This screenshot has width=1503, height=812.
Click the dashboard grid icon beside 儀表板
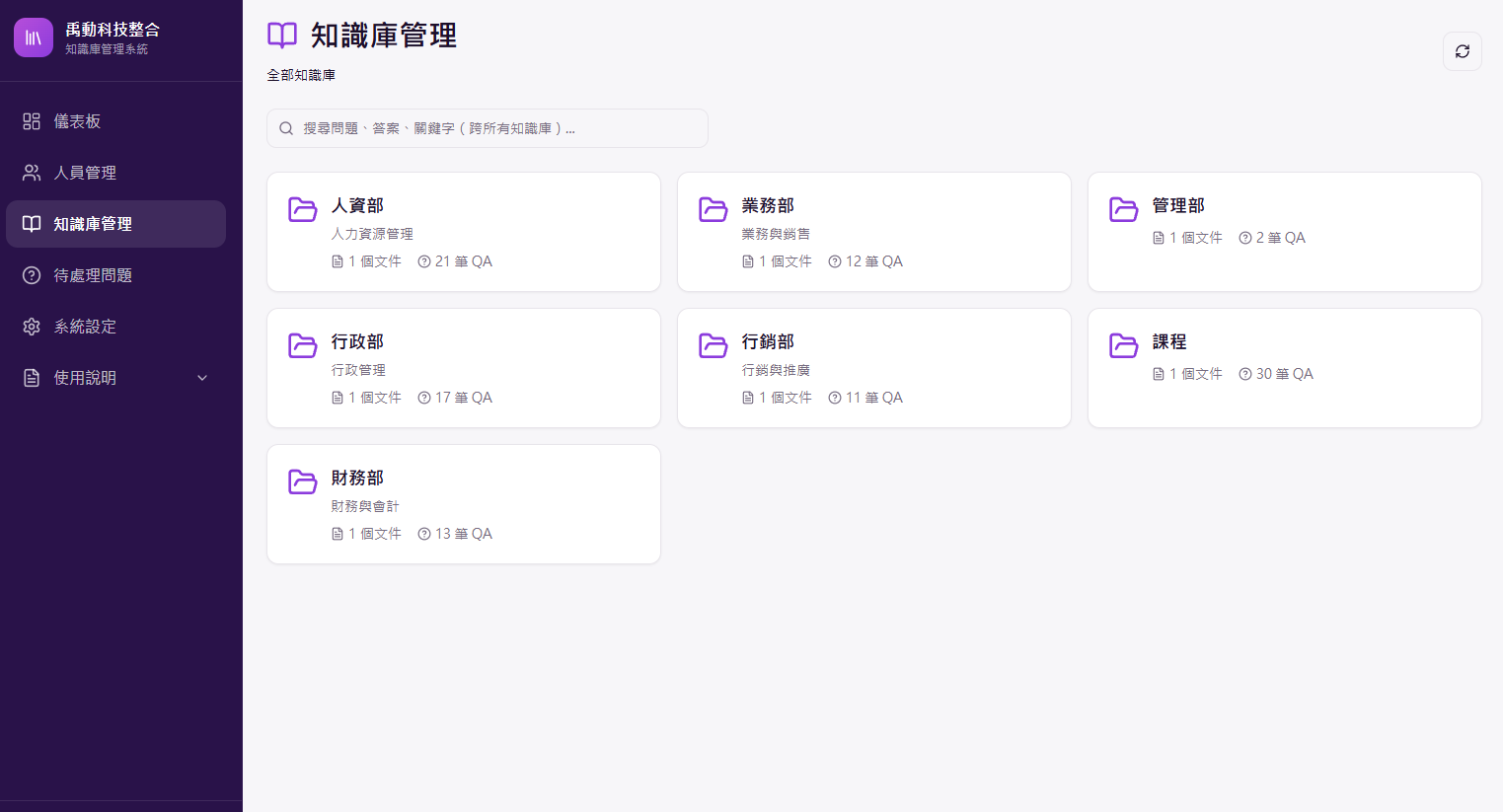pos(32,121)
